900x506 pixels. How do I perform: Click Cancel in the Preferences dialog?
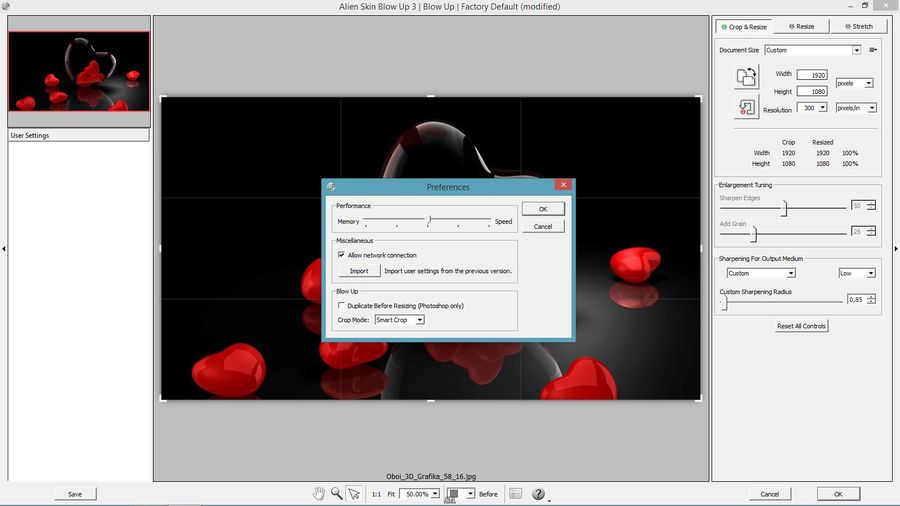(x=543, y=227)
